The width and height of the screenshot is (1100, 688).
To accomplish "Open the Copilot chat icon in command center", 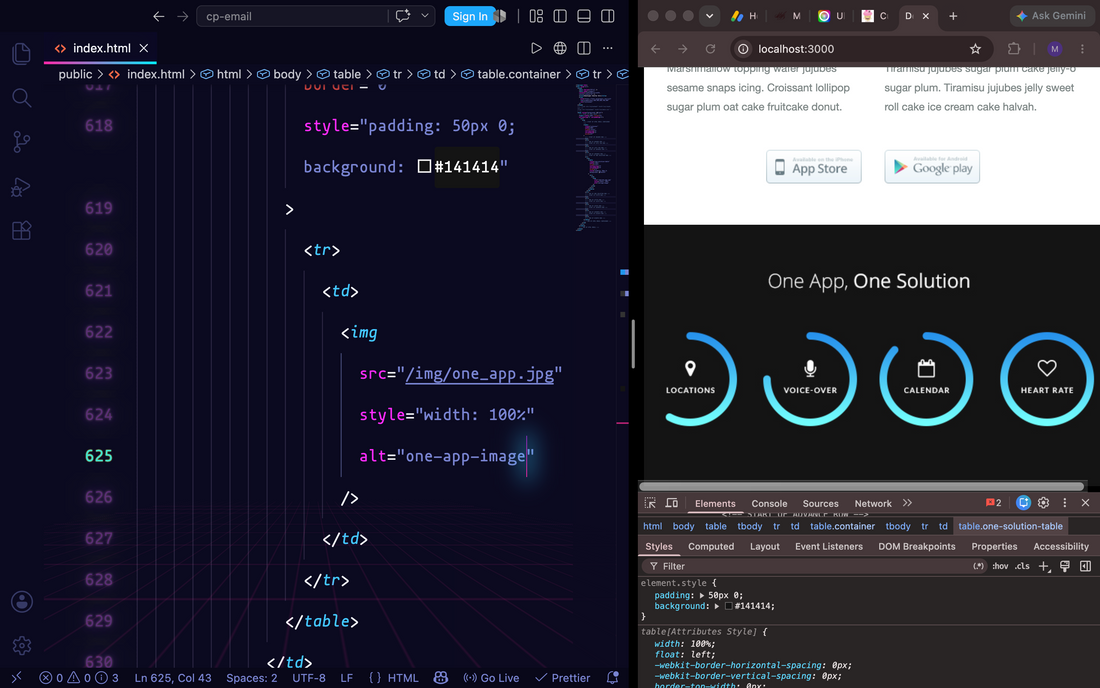I will pyautogui.click(x=403, y=15).
